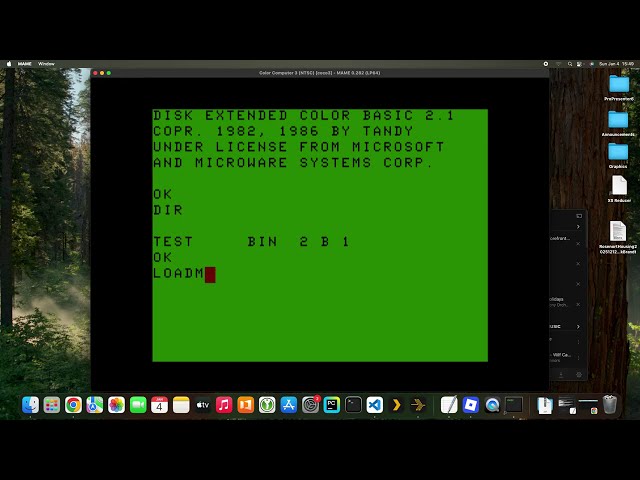Click the MAME window title bar text
Image resolution: width=640 pixels, height=480 pixels.
point(320,73)
